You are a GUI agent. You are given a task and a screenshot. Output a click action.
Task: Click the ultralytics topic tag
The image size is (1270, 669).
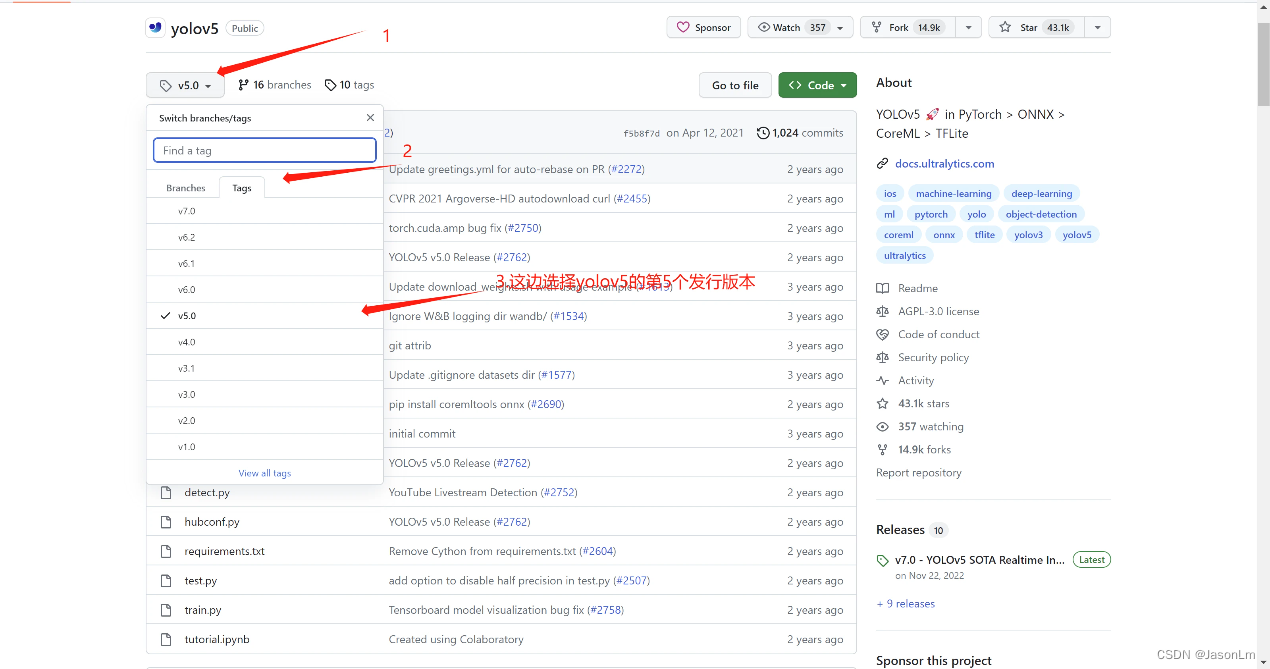(905, 256)
